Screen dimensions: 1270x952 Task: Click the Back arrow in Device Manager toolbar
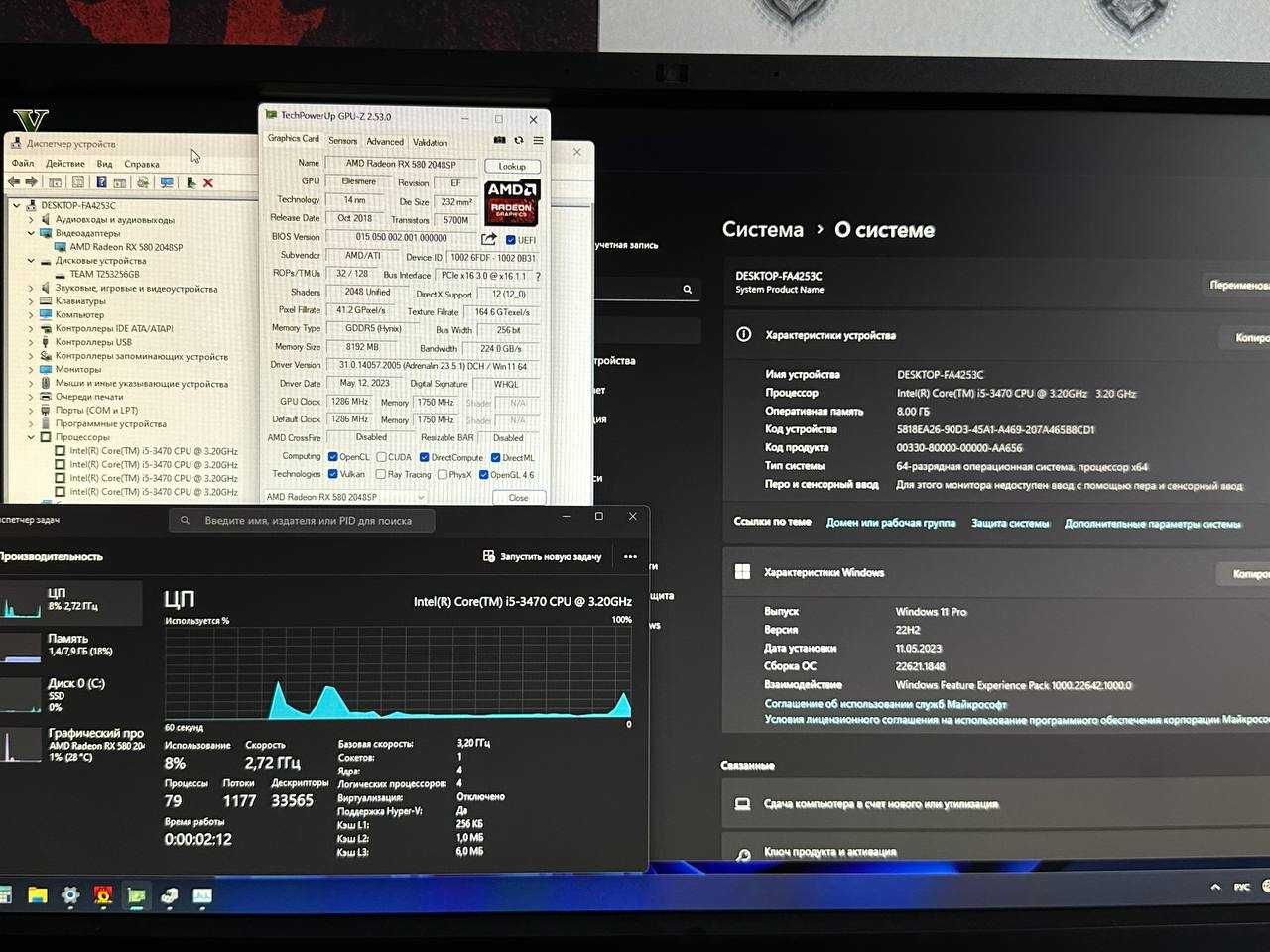tap(14, 182)
